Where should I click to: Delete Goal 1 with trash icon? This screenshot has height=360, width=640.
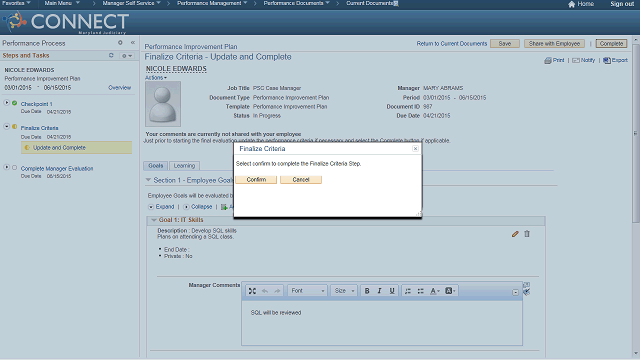pyautogui.click(x=527, y=234)
